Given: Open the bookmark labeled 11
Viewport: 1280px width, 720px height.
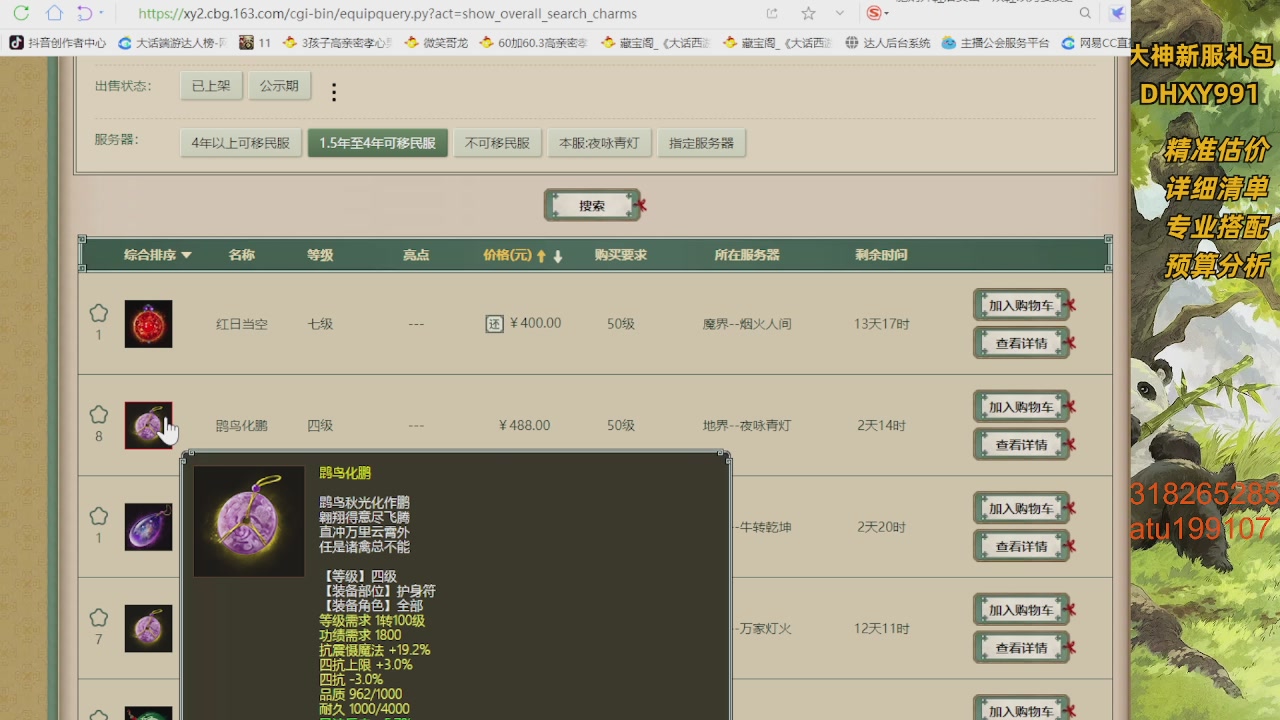Looking at the screenshot, I should point(255,43).
